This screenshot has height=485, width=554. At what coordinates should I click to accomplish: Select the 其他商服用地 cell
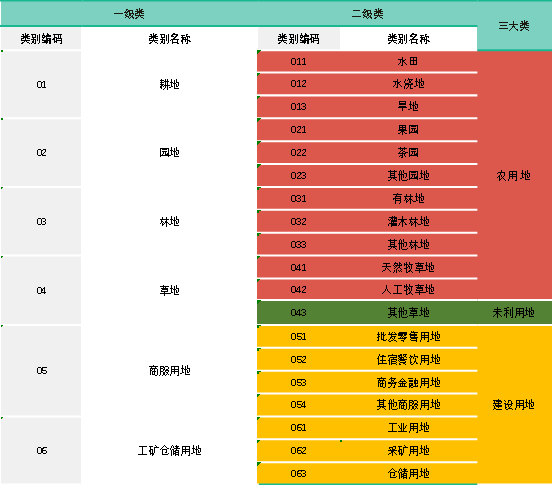click(x=408, y=404)
